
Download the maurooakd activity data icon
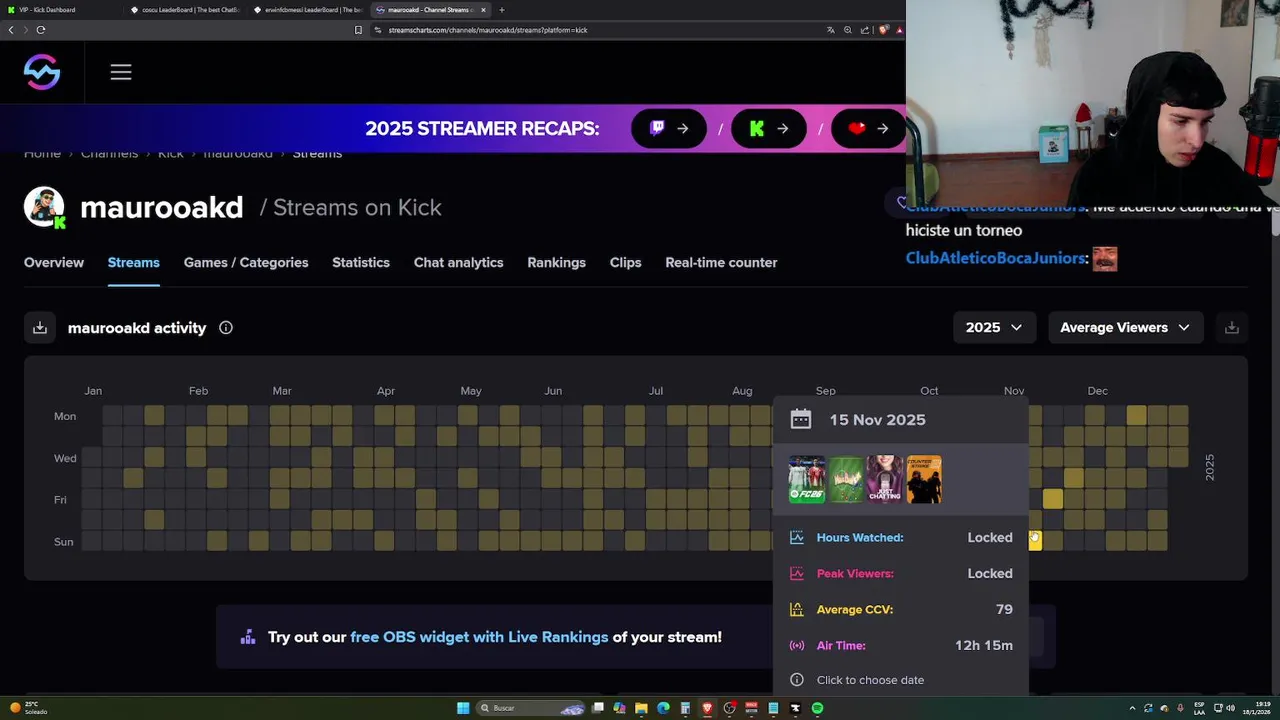(40, 328)
